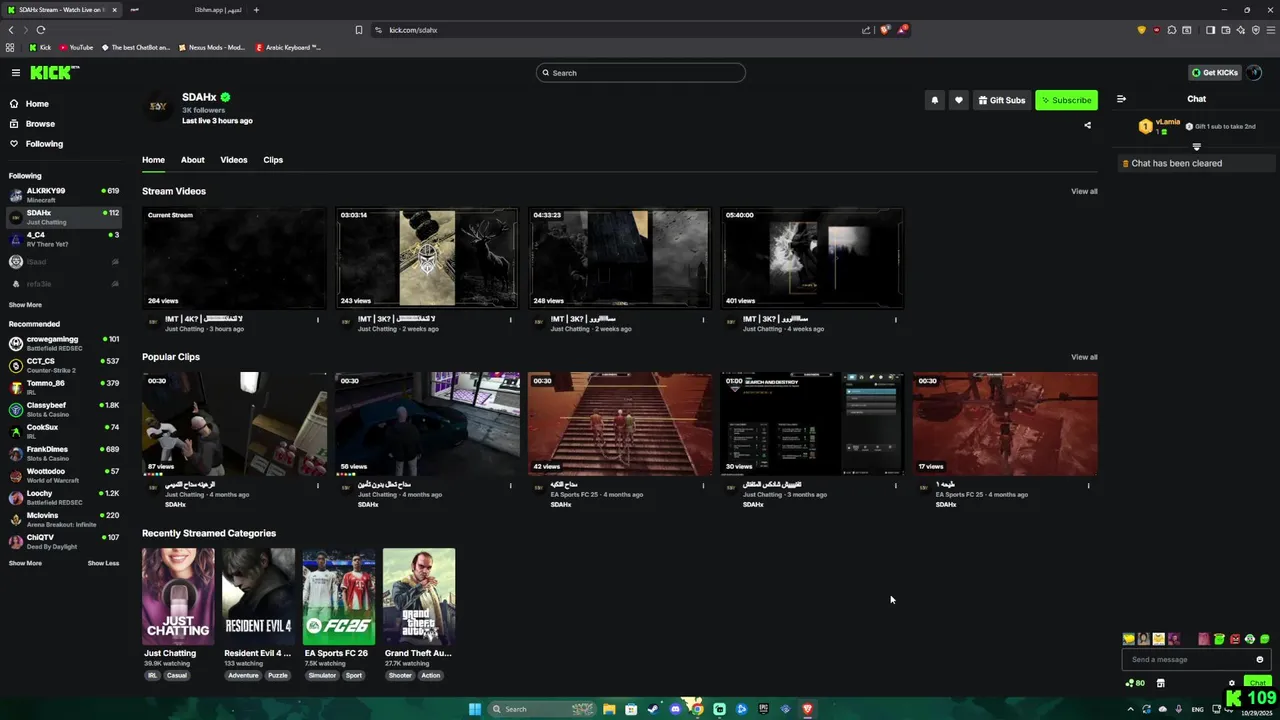Open the Grand Theft Auto category card
The image size is (1280, 720).
[x=419, y=596]
